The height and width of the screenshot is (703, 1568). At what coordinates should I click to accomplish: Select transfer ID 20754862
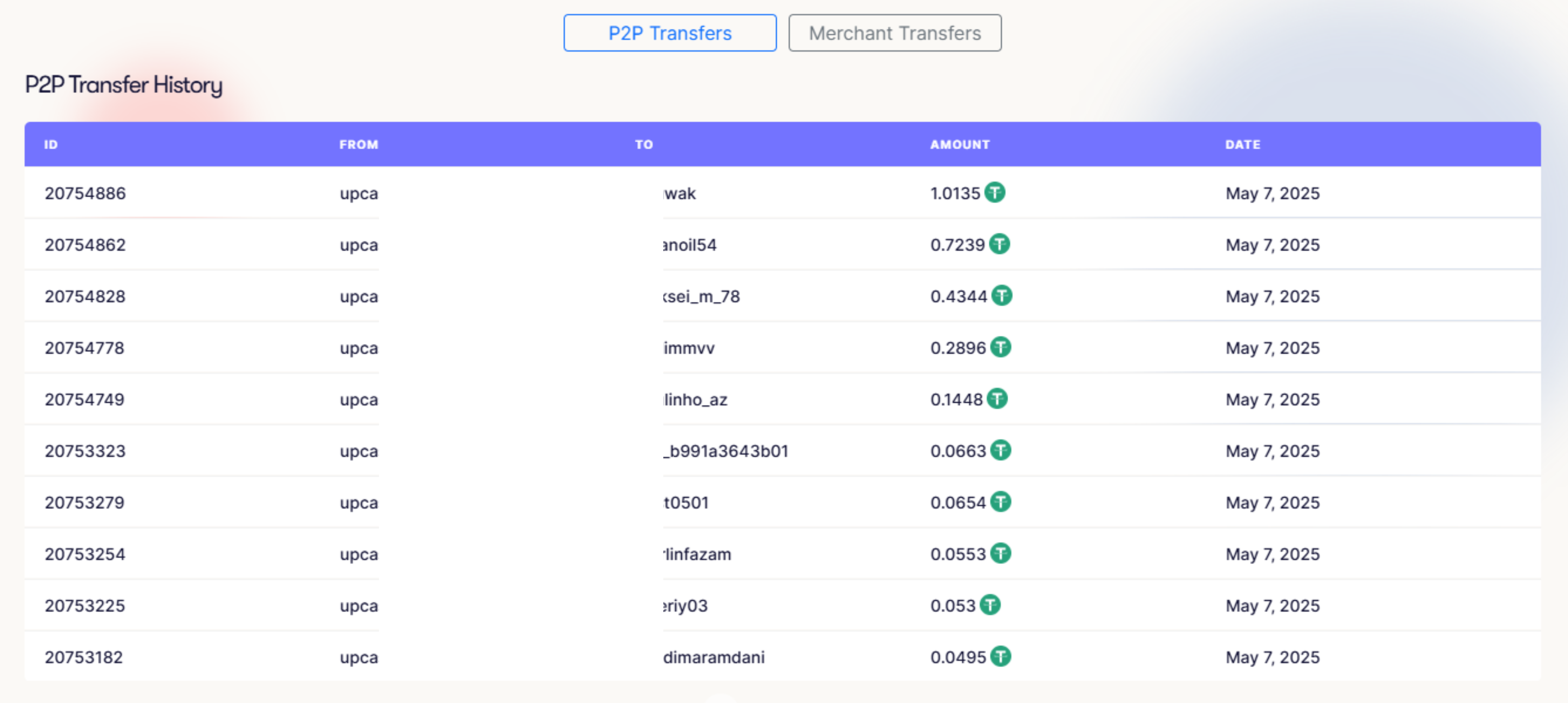tap(85, 245)
